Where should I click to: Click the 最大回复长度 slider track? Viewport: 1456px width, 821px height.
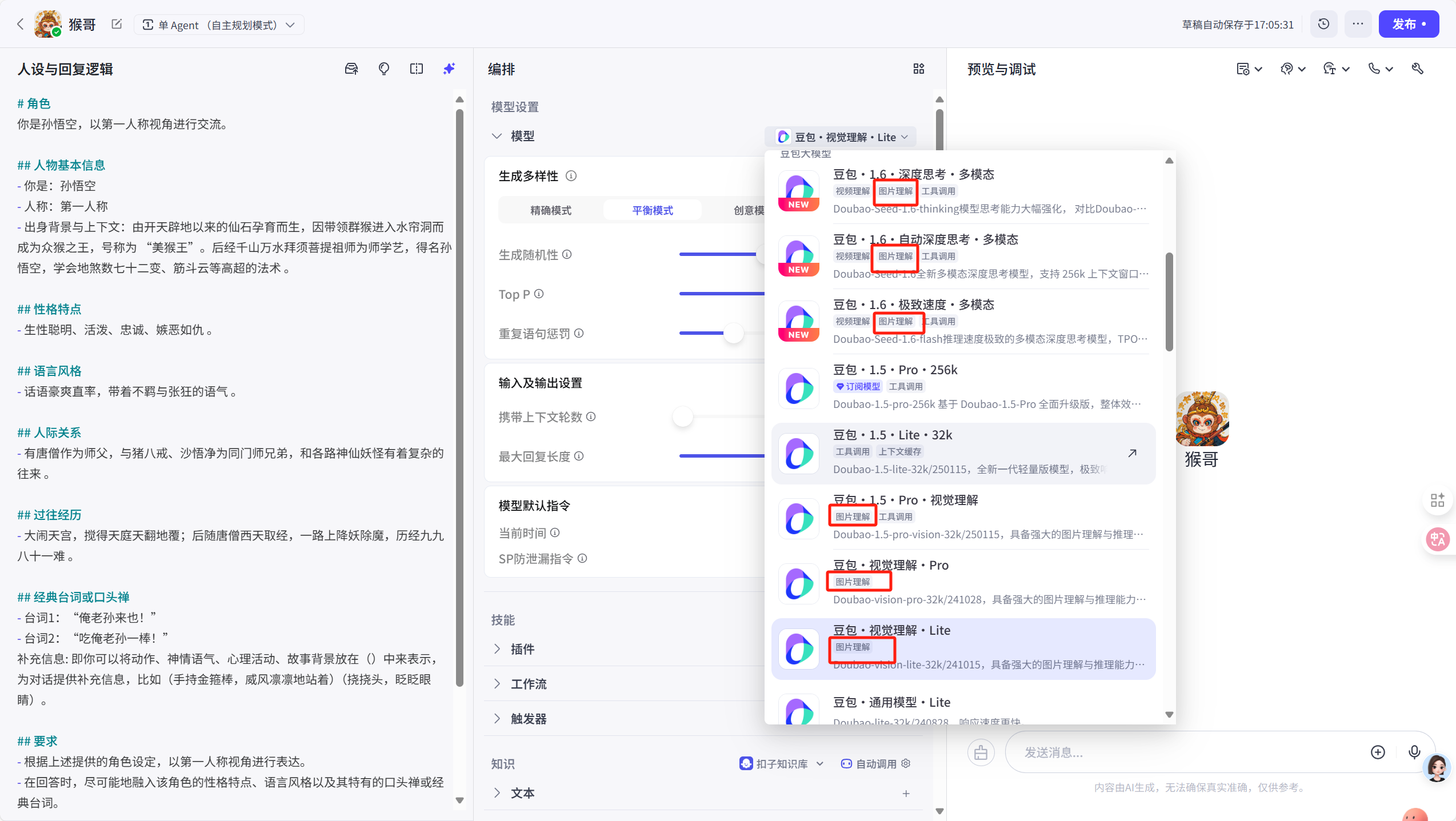722,456
